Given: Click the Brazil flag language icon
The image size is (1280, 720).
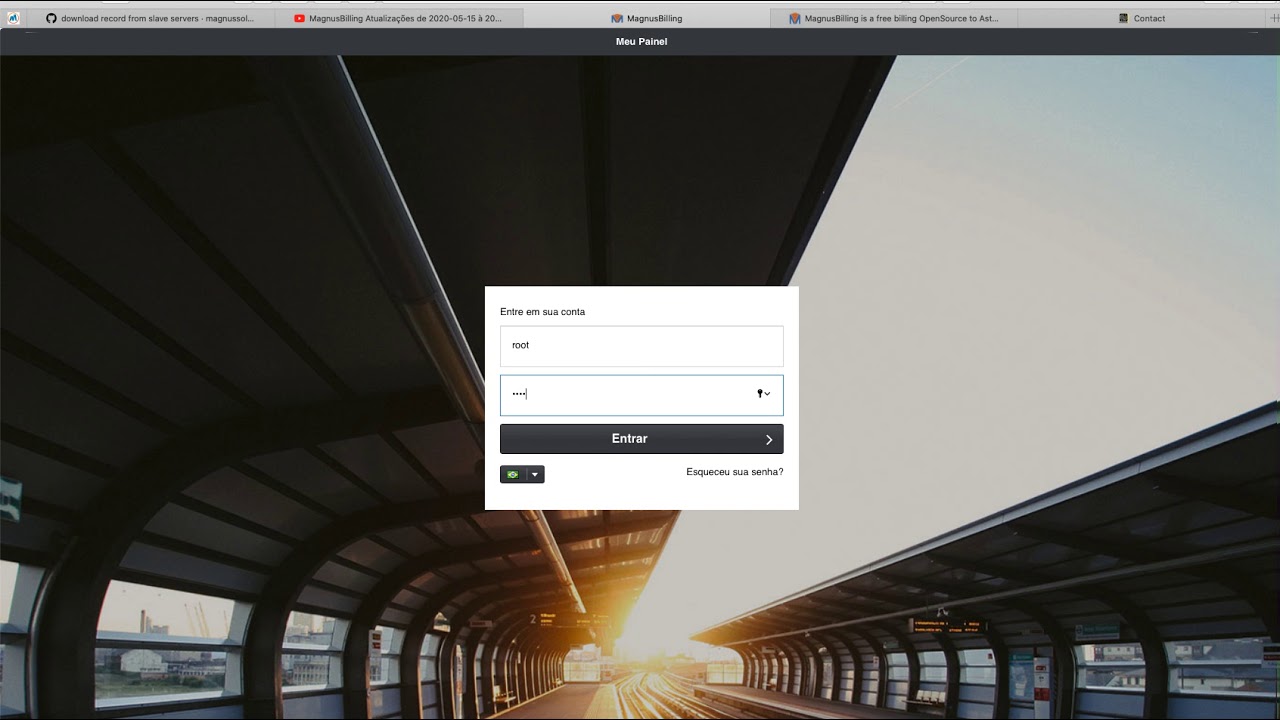Looking at the screenshot, I should [x=513, y=474].
